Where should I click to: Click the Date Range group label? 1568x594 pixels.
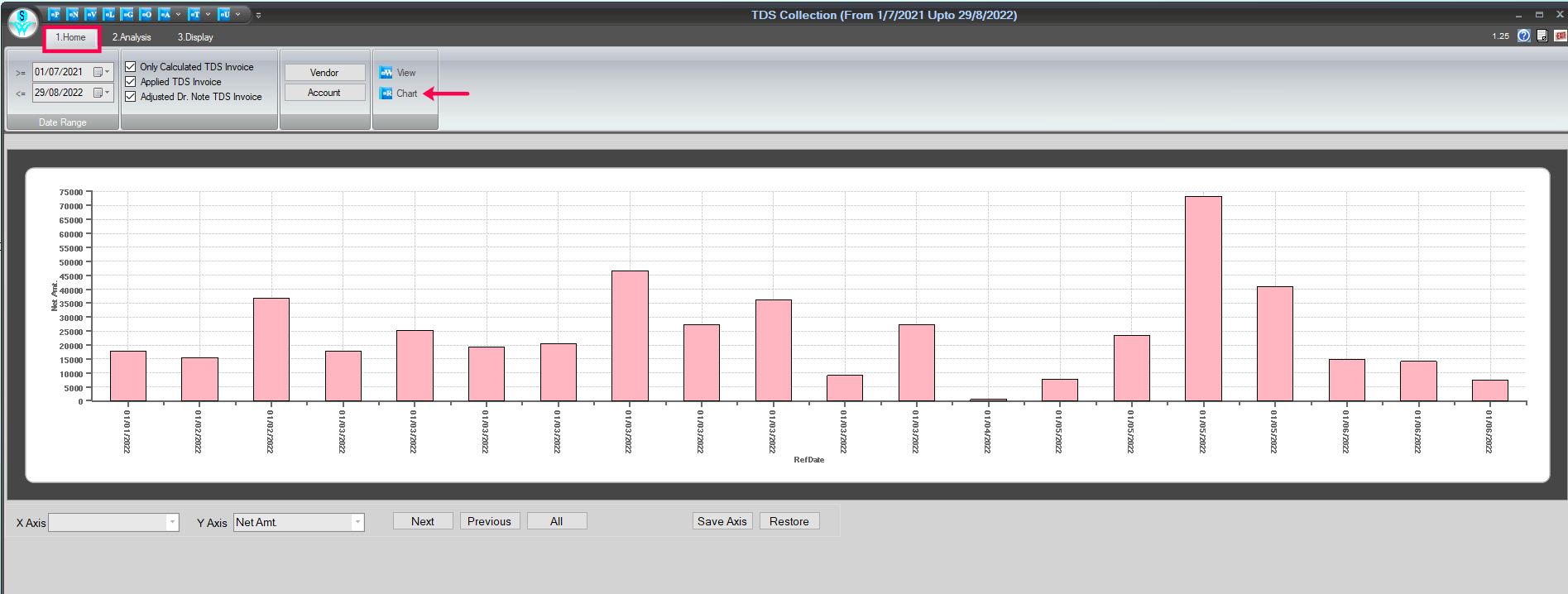(62, 122)
